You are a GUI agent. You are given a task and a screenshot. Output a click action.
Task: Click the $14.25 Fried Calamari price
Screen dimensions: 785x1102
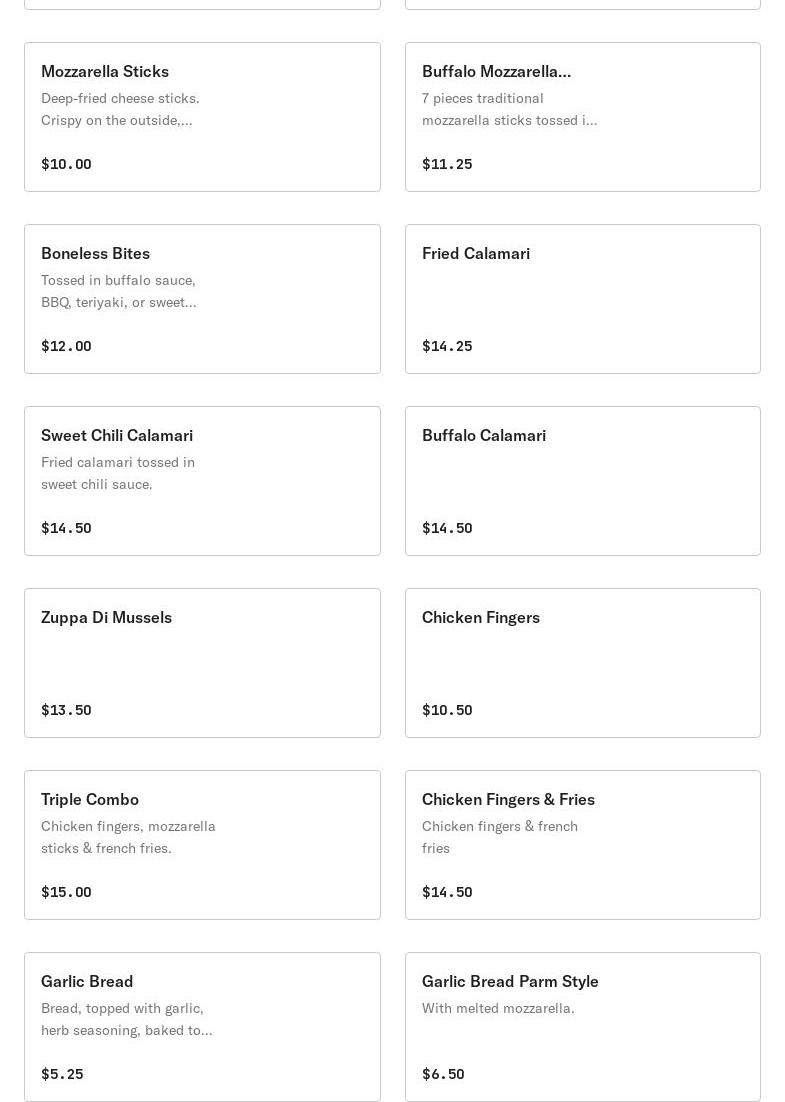point(447,346)
